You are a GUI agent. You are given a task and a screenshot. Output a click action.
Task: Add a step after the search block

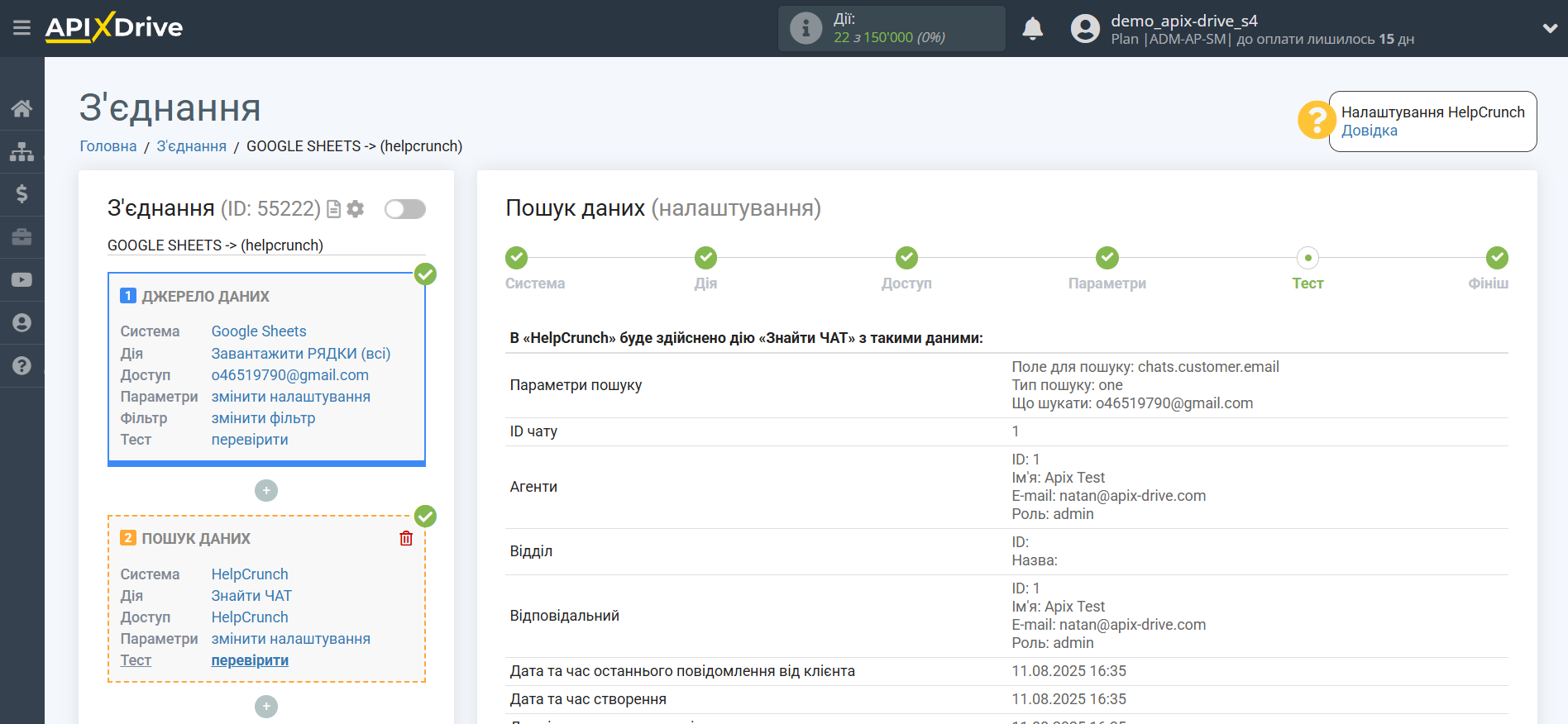point(266,707)
